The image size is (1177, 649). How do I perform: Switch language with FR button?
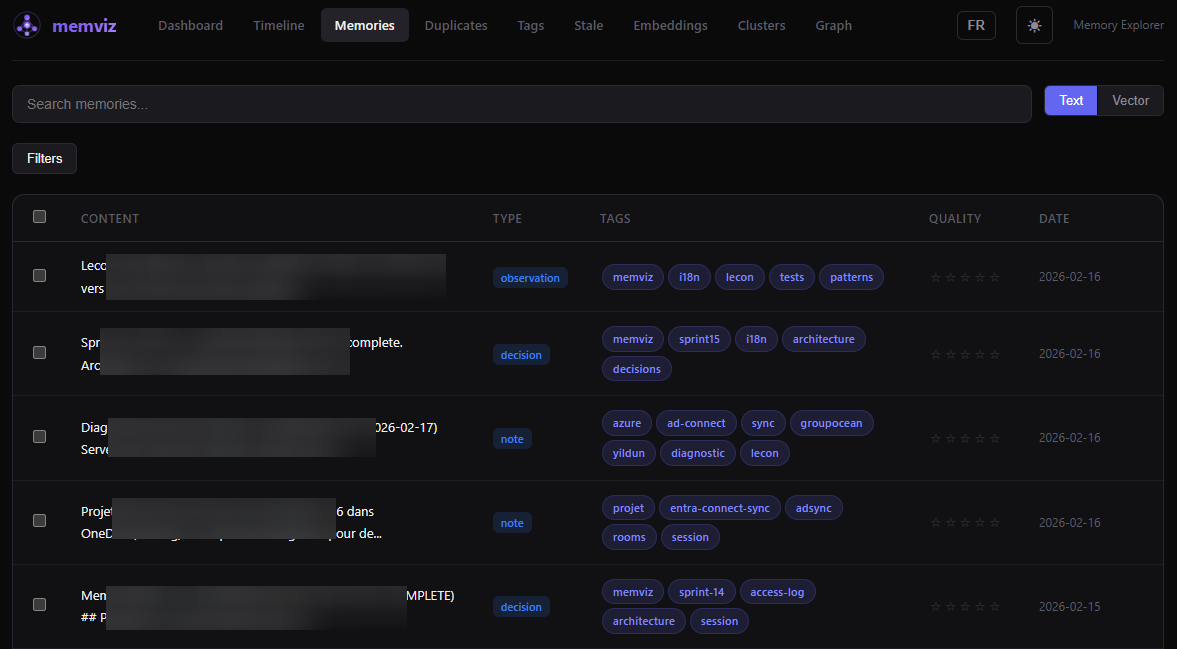click(x=976, y=26)
